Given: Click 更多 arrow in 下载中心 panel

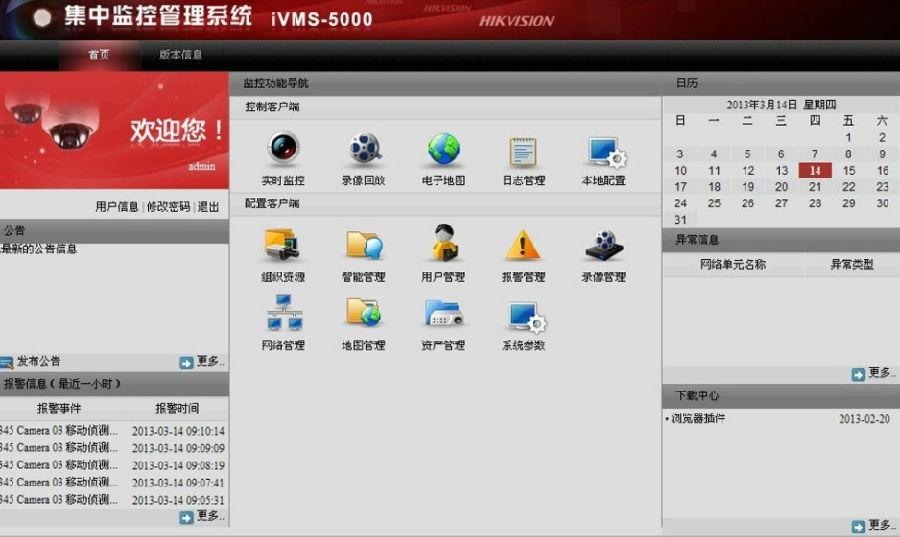Looking at the screenshot, I should [x=858, y=527].
